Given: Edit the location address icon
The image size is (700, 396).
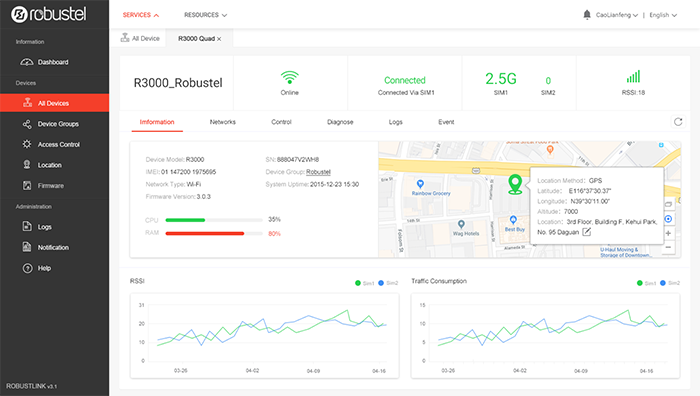Looking at the screenshot, I should coord(587,232).
